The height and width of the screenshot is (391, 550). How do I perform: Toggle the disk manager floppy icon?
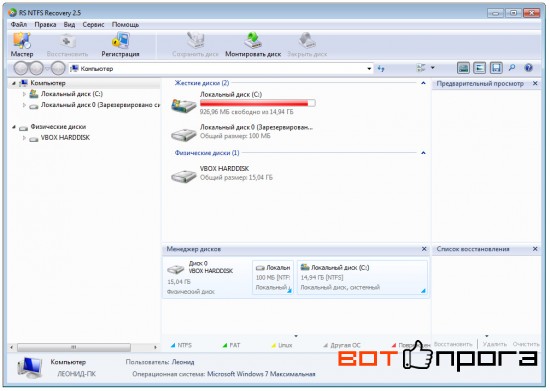496,68
